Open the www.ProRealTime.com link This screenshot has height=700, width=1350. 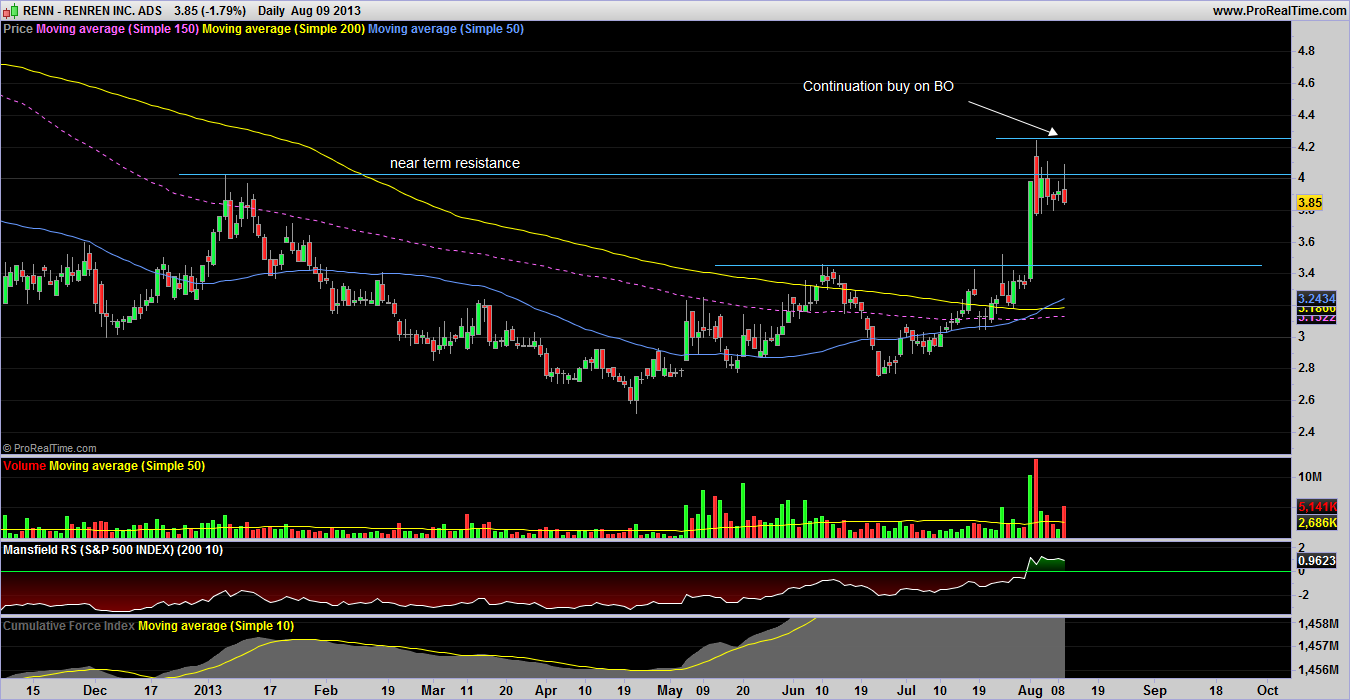pyautogui.click(x=1279, y=10)
